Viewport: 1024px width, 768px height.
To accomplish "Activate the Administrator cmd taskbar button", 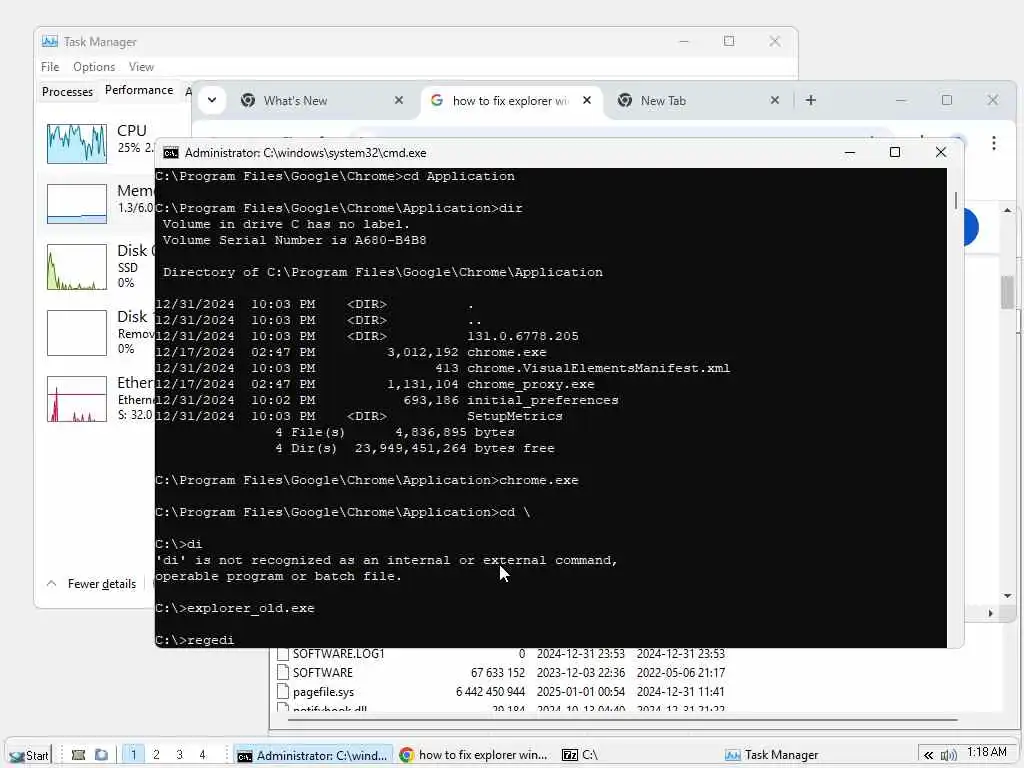I will tap(313, 755).
